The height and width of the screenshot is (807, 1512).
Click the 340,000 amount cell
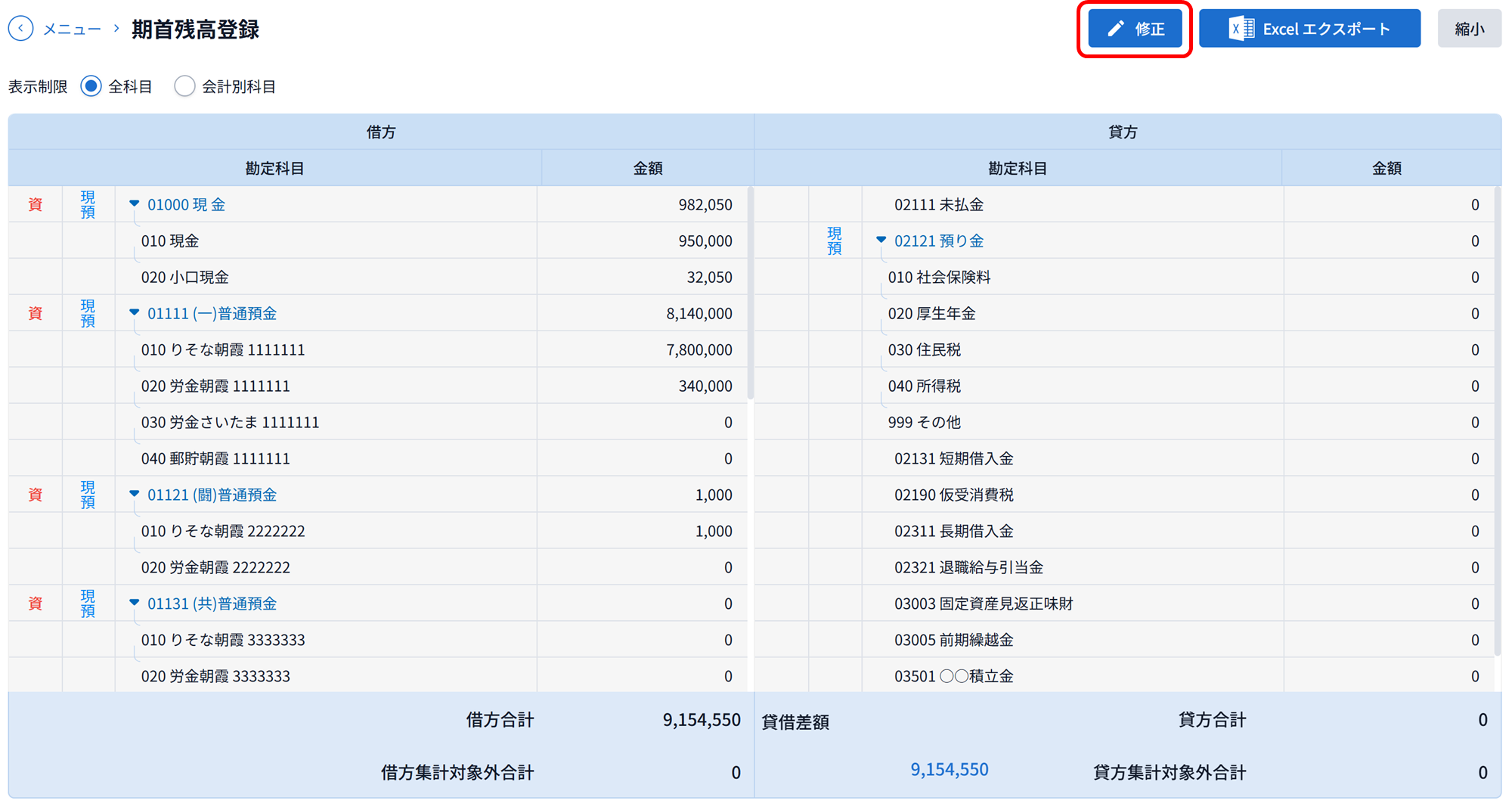(x=642, y=386)
